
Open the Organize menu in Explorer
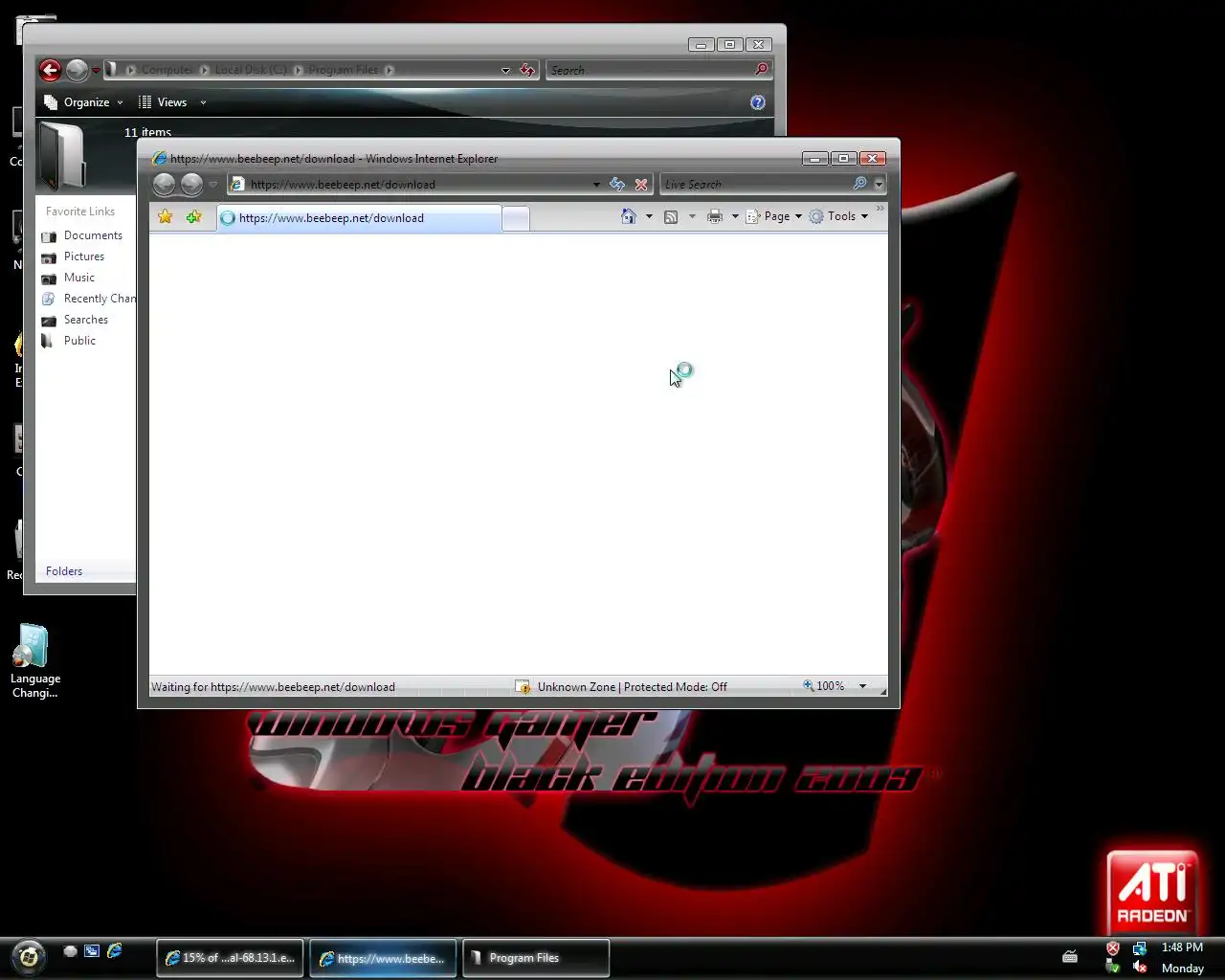pyautogui.click(x=84, y=102)
